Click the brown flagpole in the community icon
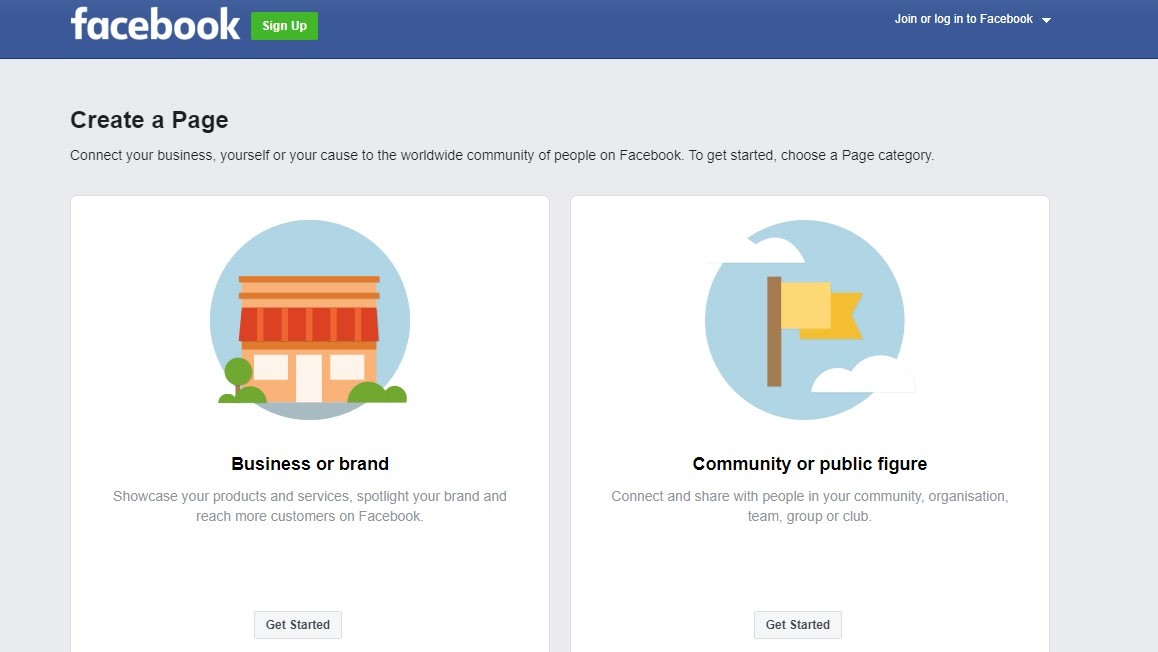 pos(774,332)
